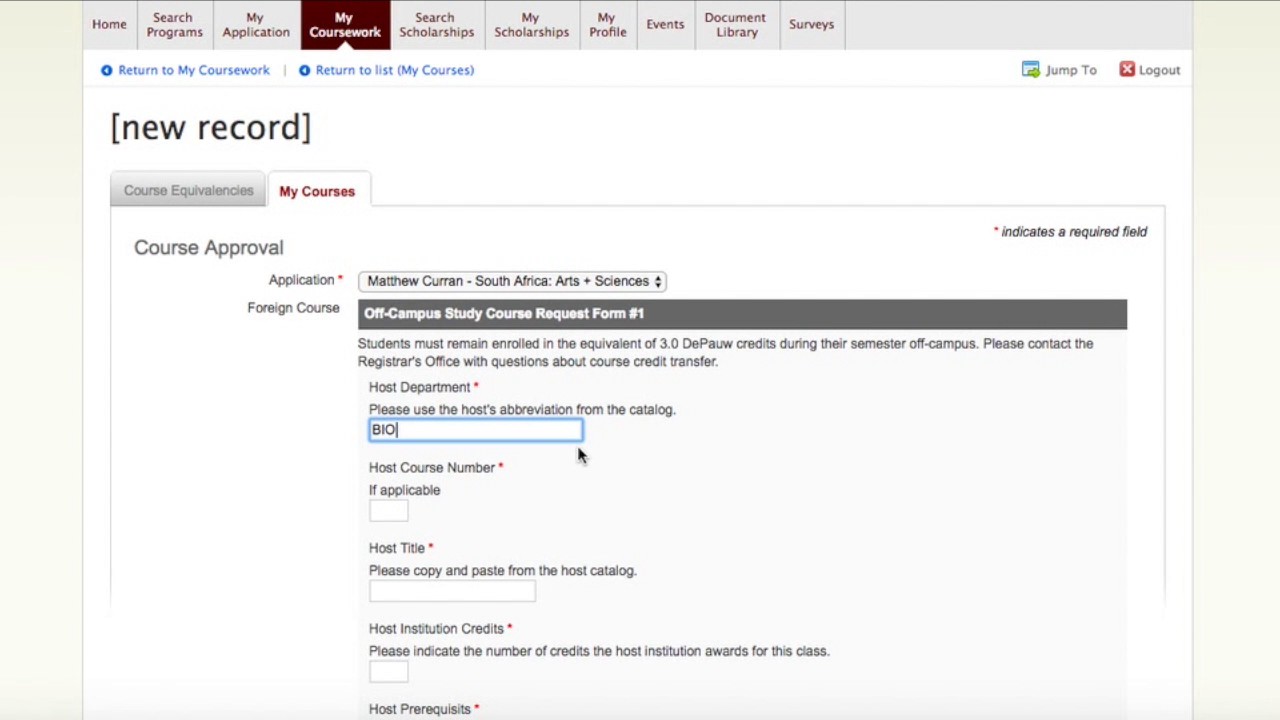Open the Events menu item
Screen dimensions: 1280x720
pos(665,24)
